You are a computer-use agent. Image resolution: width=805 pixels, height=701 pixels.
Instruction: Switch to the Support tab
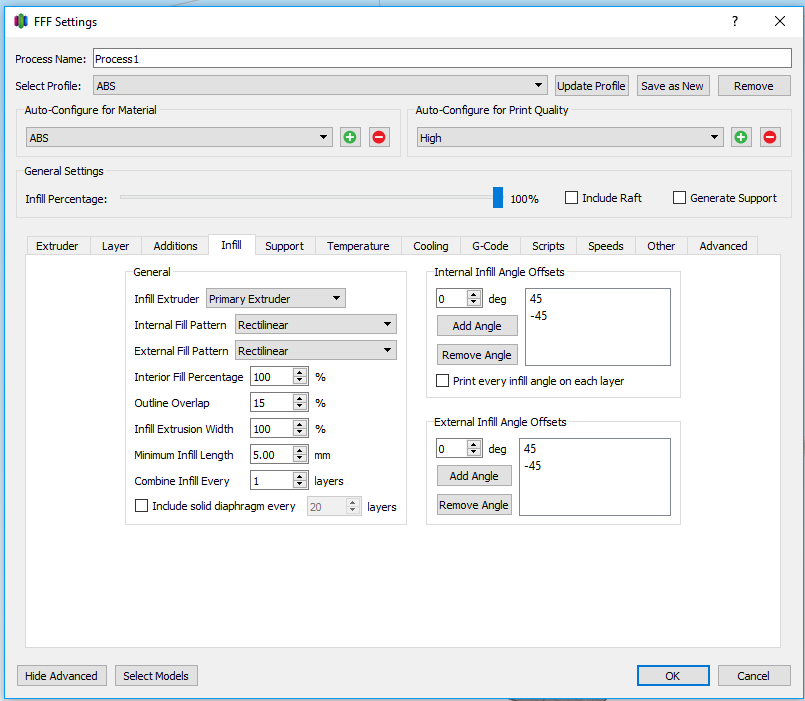click(x=284, y=246)
